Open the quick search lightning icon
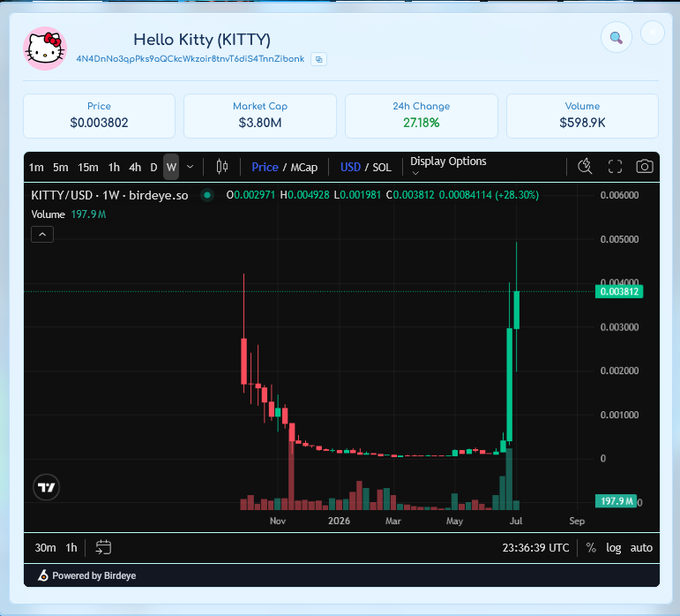This screenshot has height=616, width=680. point(585,167)
